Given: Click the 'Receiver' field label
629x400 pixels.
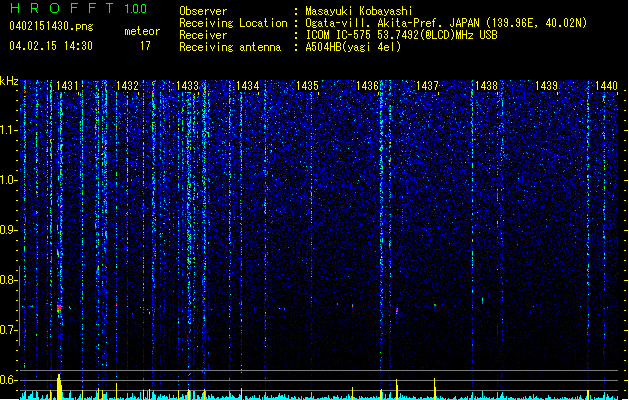Looking at the screenshot, I should (x=203, y=35).
